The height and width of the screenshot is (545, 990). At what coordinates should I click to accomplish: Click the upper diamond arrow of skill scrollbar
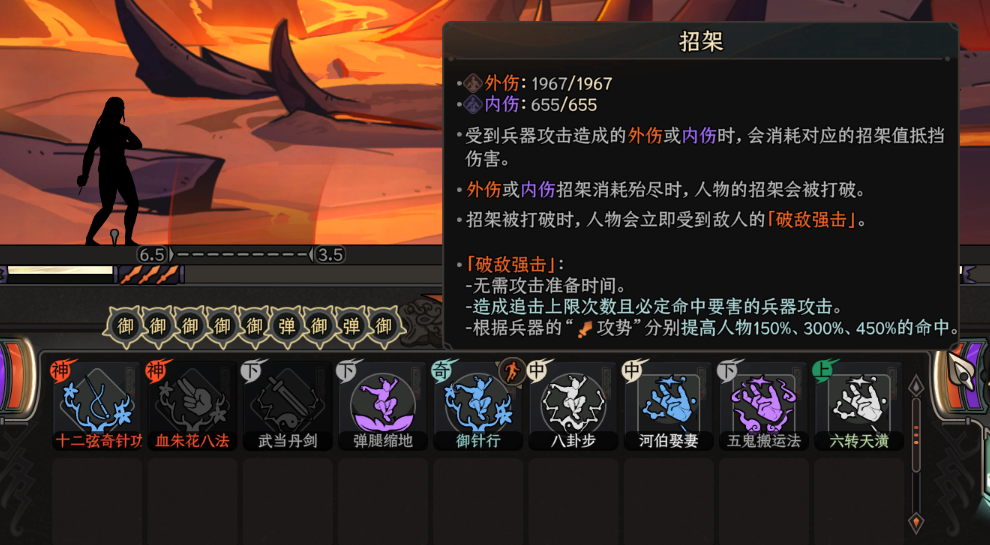(x=916, y=386)
